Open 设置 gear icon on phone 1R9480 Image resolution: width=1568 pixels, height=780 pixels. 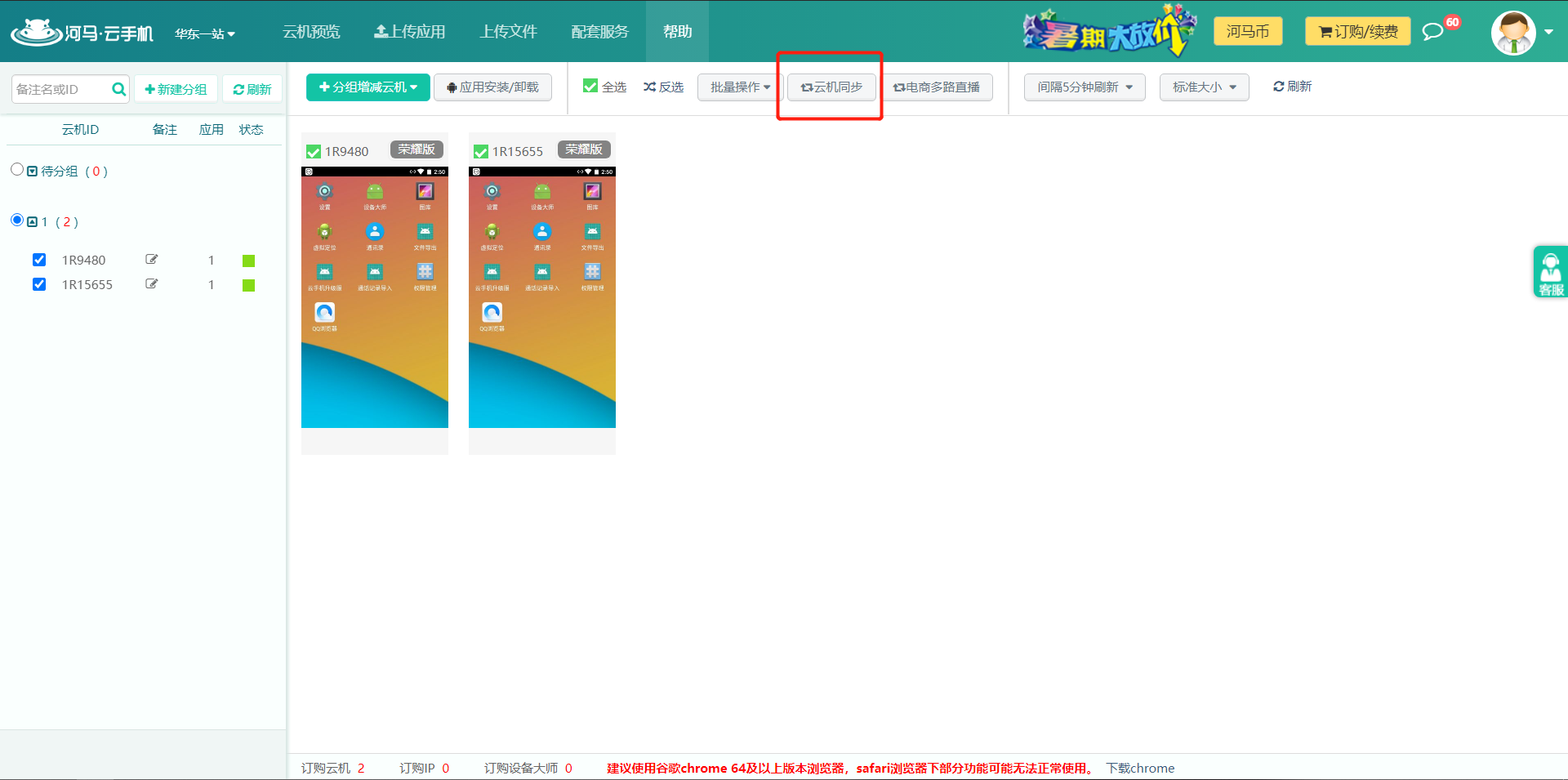point(325,192)
